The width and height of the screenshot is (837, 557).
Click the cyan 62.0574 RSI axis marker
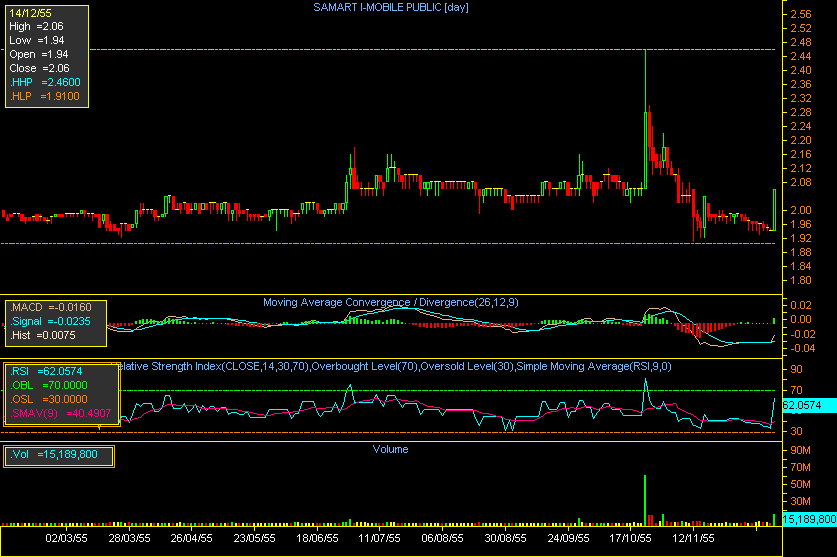809,405
